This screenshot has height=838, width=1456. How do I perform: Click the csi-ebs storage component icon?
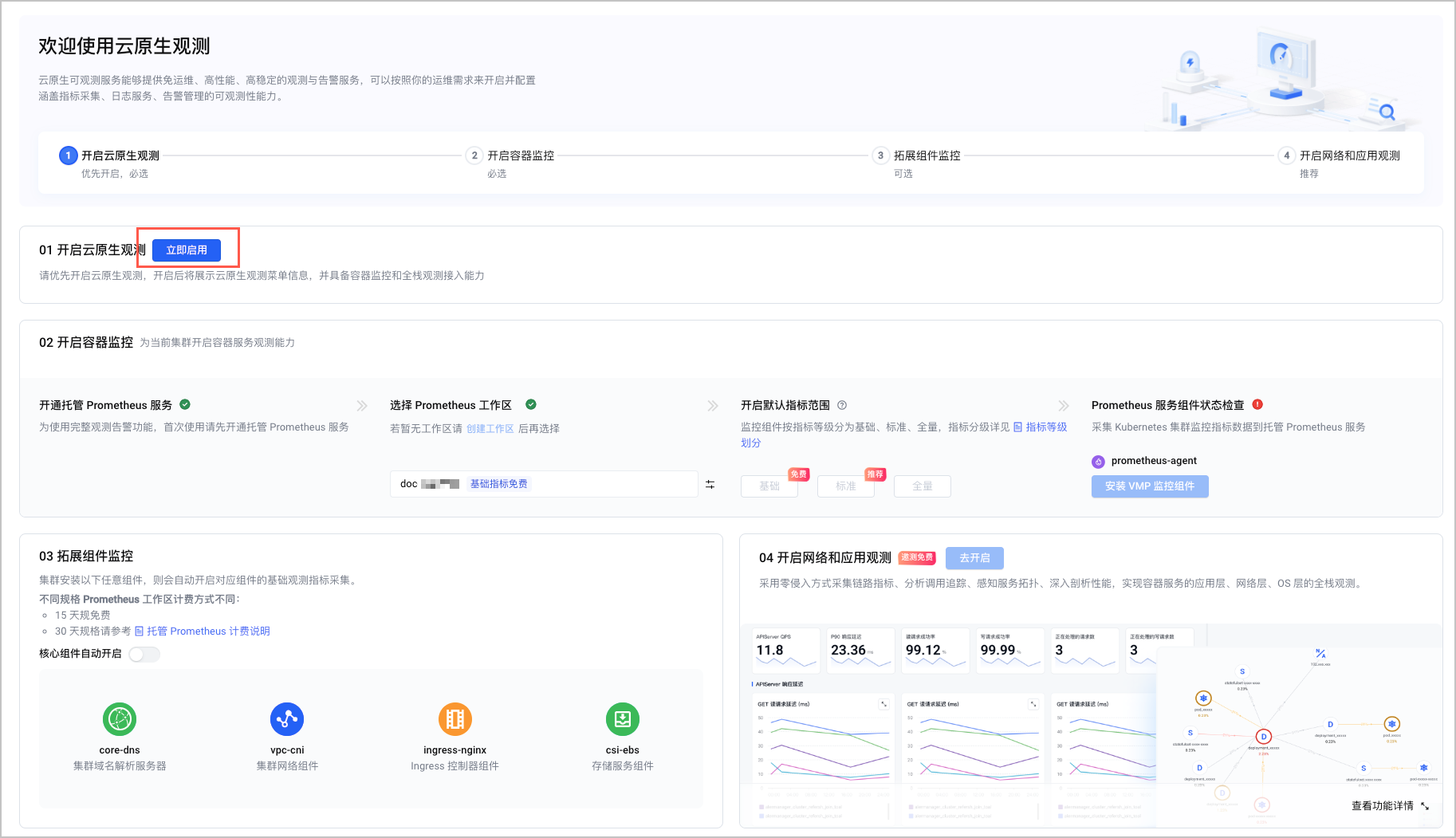[622, 719]
